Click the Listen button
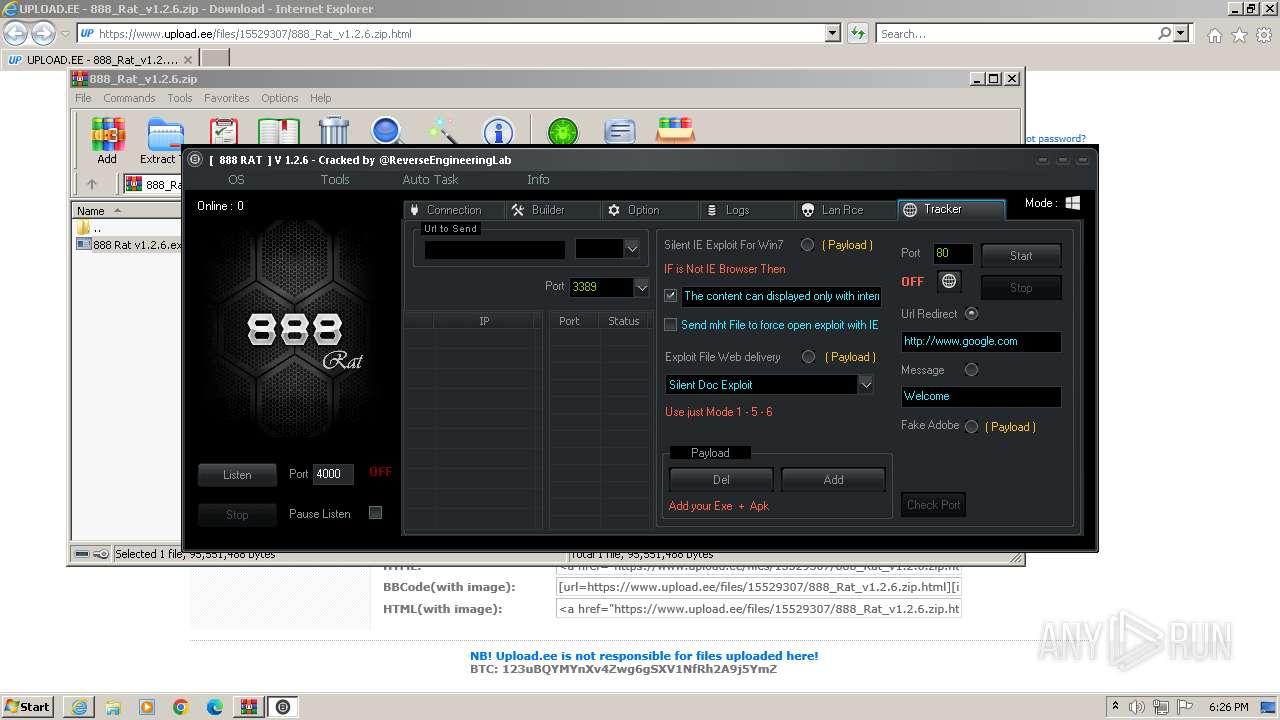 pyautogui.click(x=237, y=475)
